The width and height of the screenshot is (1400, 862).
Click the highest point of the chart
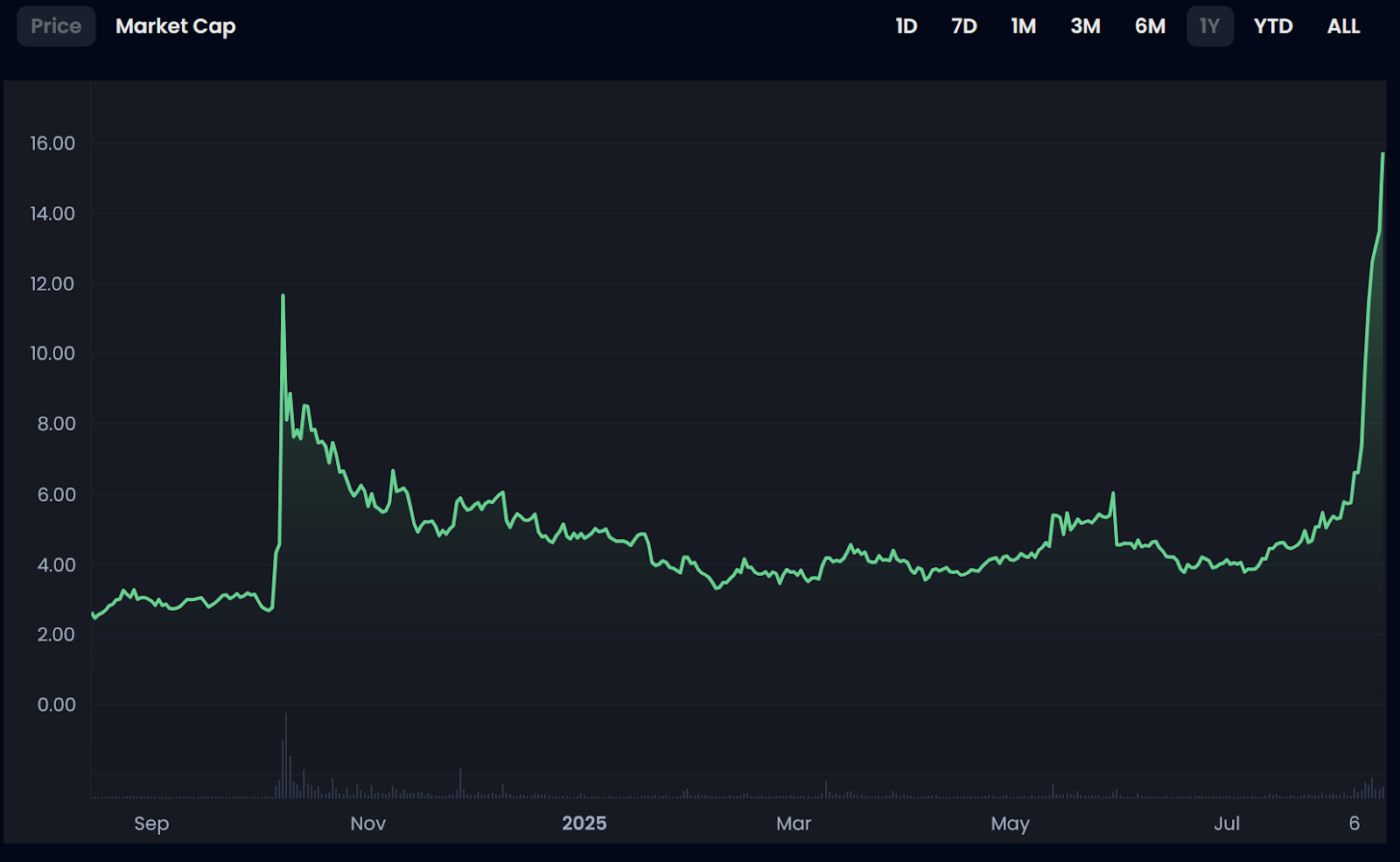click(1382, 156)
